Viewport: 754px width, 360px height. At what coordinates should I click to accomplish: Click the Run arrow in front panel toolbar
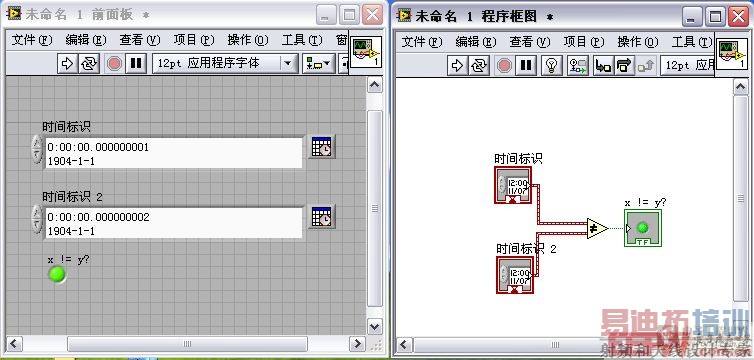67,63
